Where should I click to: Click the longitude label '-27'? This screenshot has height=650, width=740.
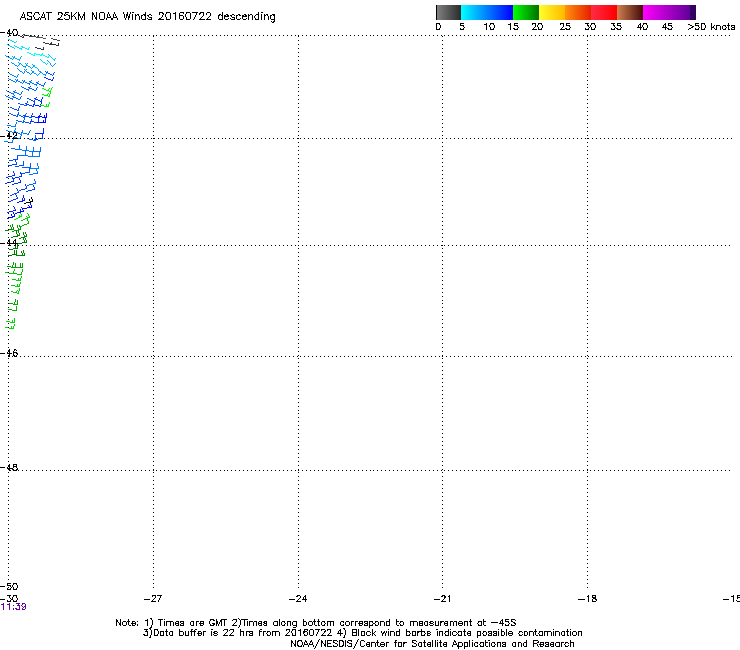point(153,599)
